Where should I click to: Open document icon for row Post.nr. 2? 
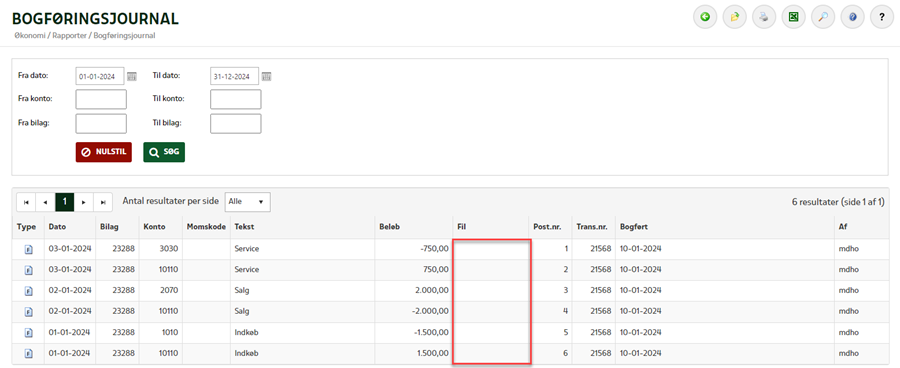(x=28, y=270)
